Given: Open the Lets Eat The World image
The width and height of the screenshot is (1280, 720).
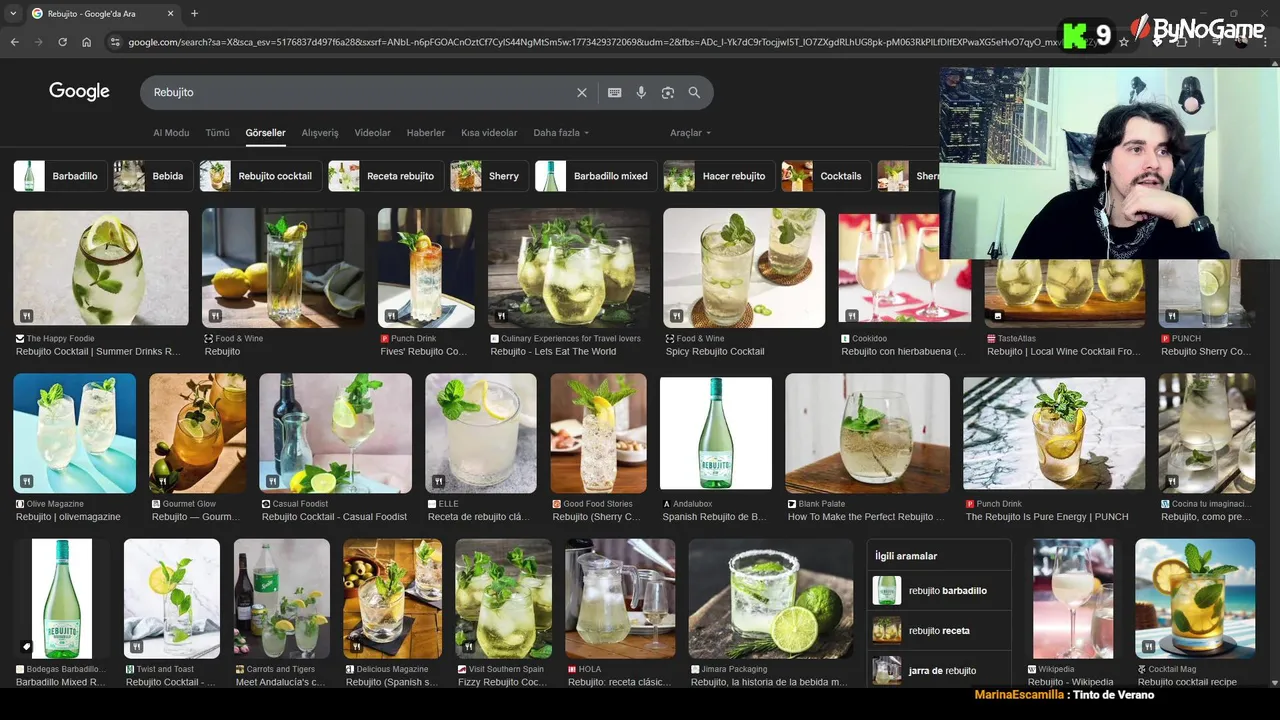Looking at the screenshot, I should coord(568,267).
